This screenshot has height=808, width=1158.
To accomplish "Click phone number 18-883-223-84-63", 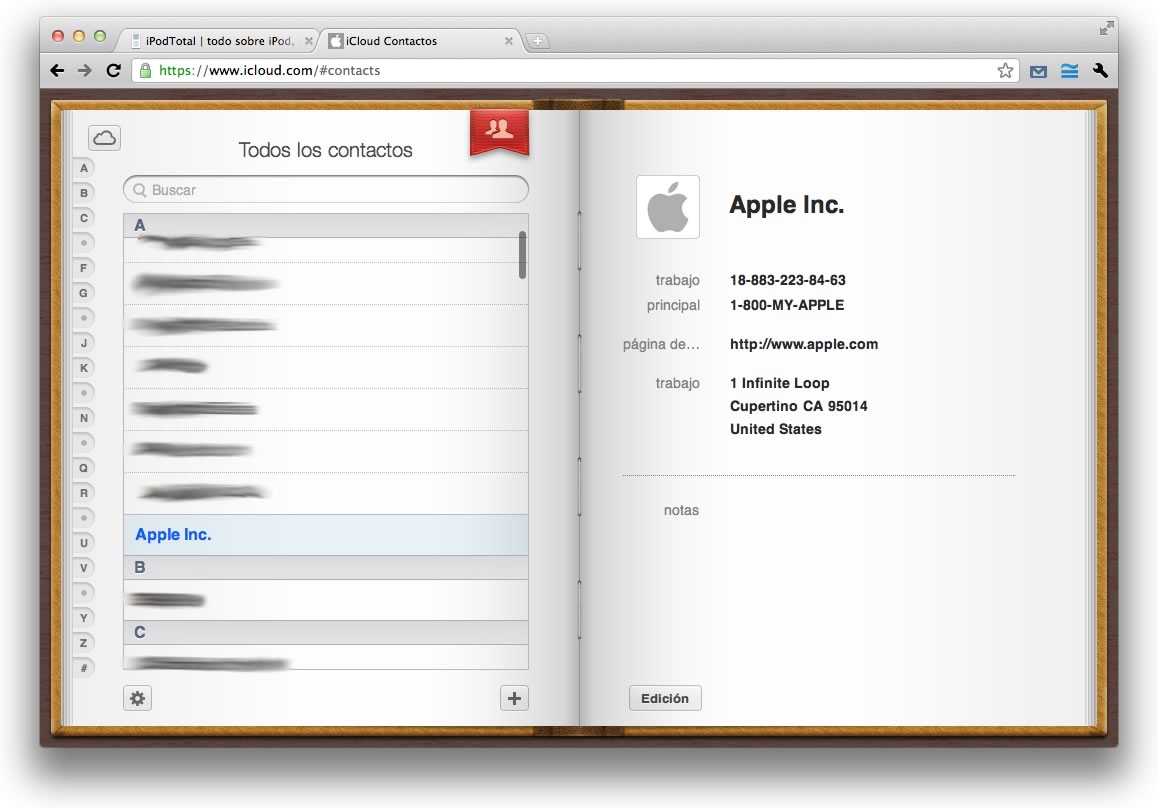I will 787,280.
